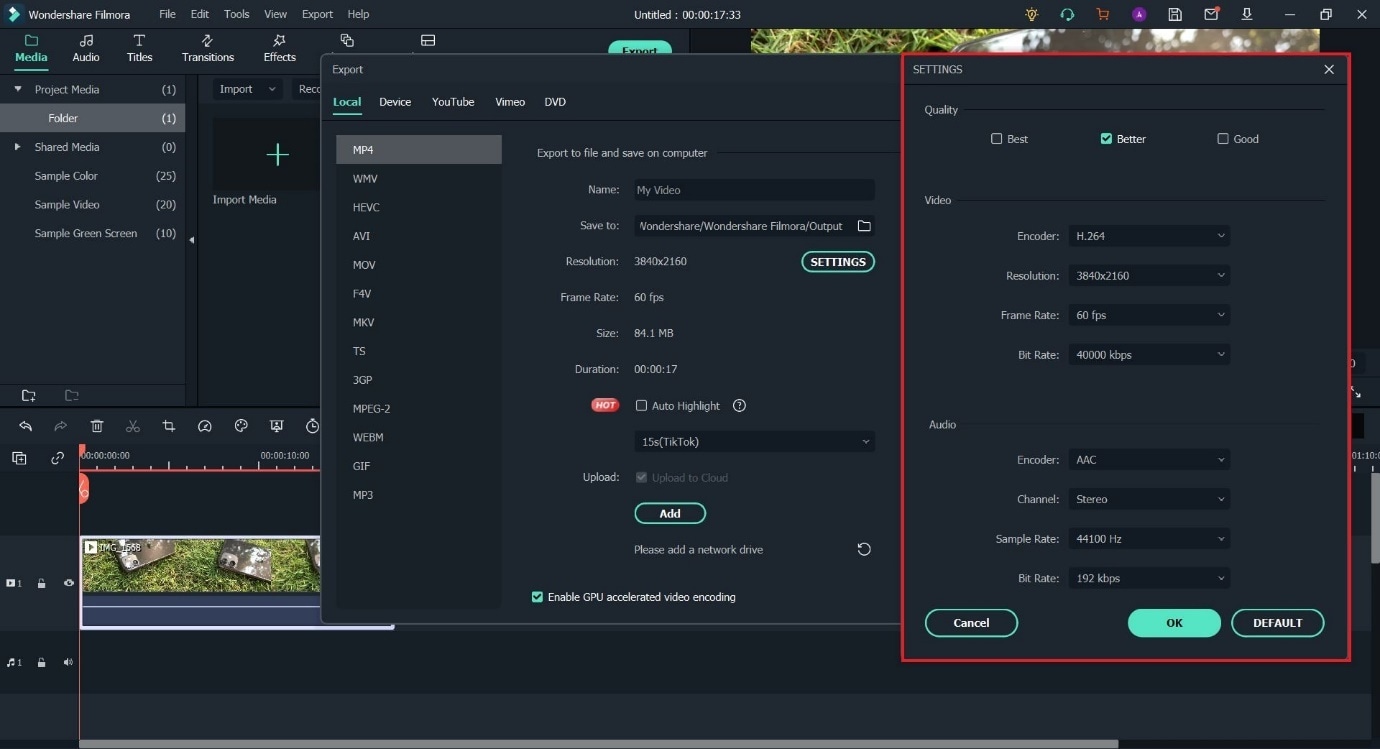Confirm settings with the OK button
This screenshot has height=749, width=1380.
click(x=1174, y=623)
